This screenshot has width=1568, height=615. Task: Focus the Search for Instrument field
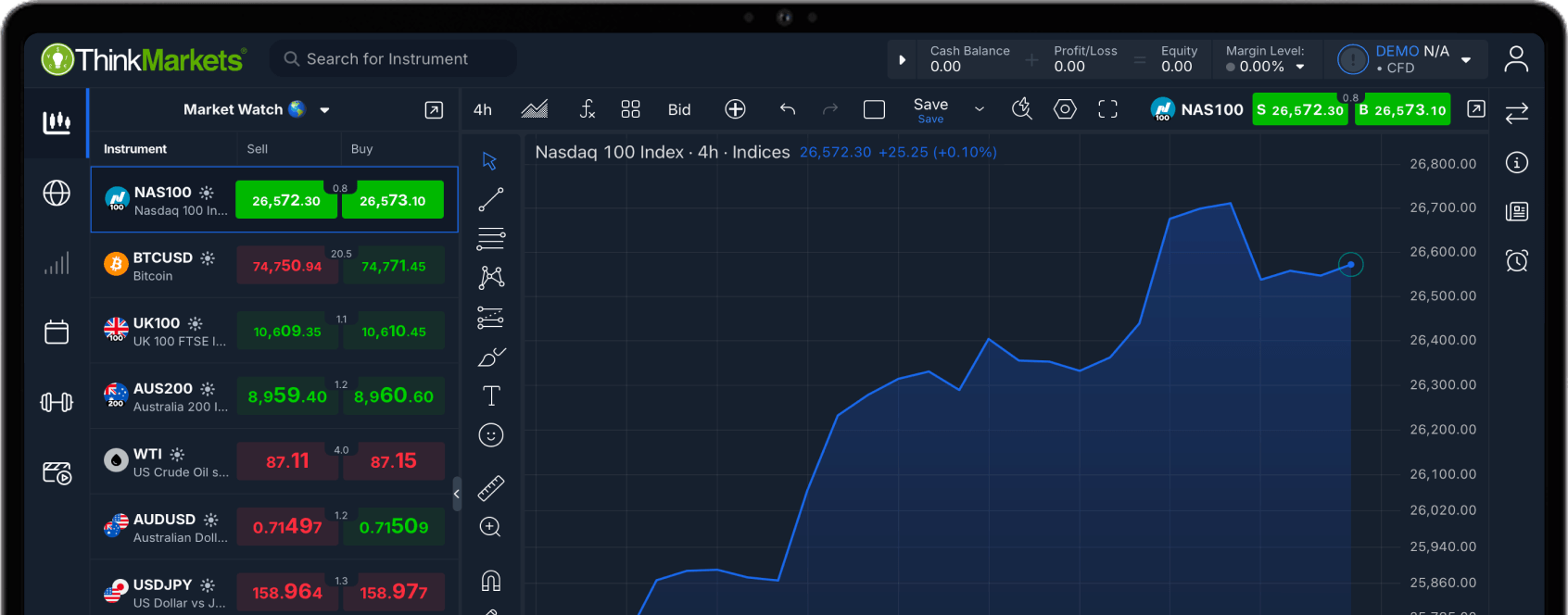(393, 58)
